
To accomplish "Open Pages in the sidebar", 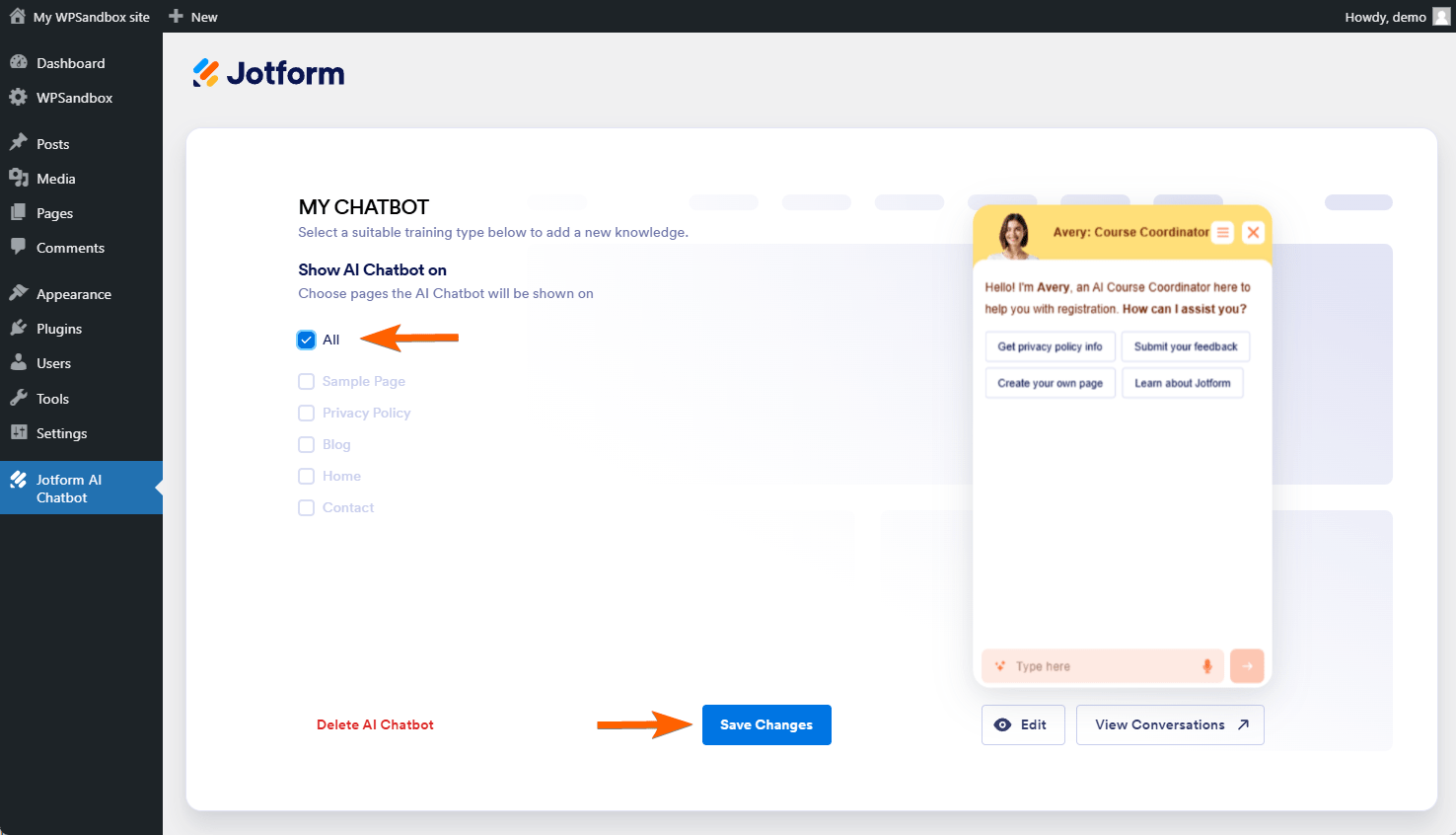I will point(81,213).
